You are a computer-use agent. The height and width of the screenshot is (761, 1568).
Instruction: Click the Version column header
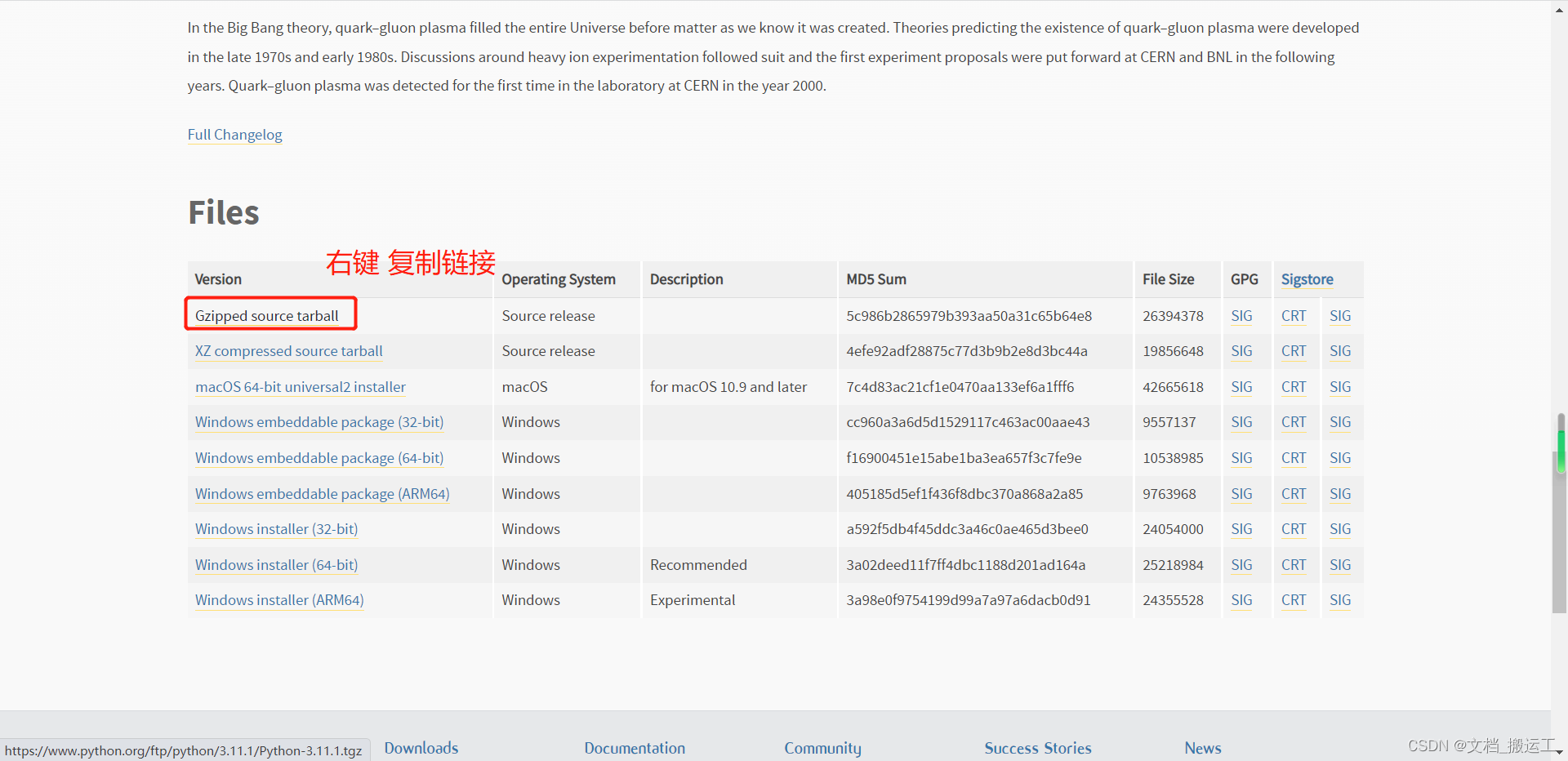(x=218, y=279)
